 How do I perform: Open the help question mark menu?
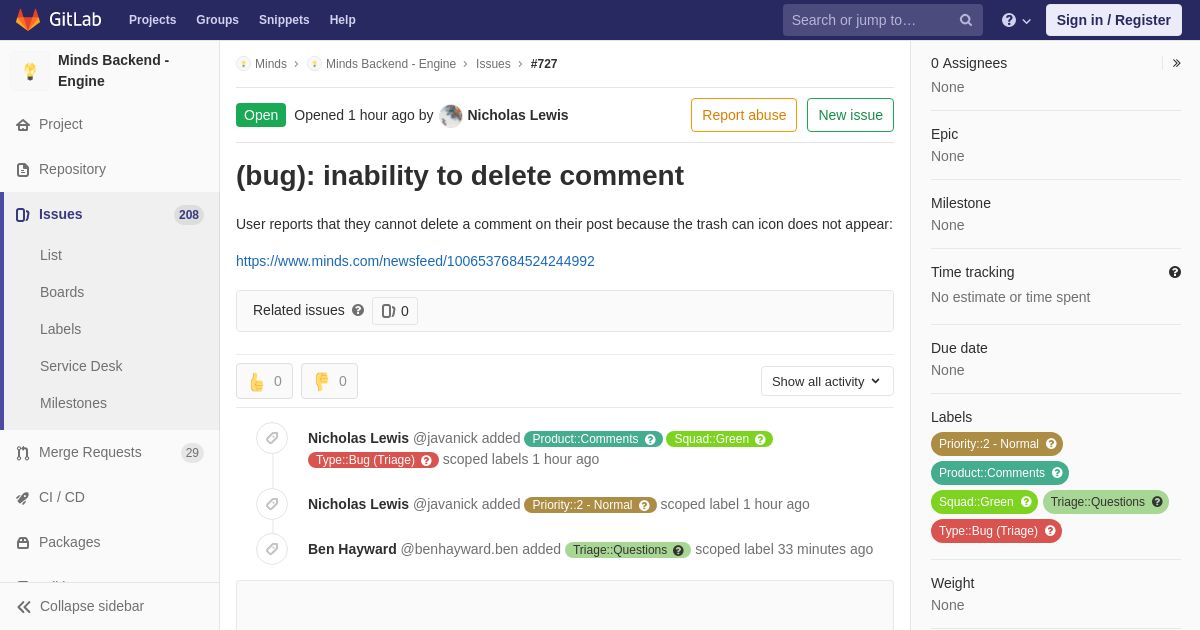[x=1015, y=20]
